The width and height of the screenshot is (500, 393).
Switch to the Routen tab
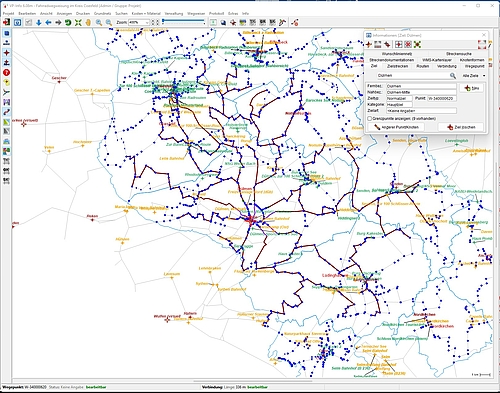pyautogui.click(x=422, y=66)
